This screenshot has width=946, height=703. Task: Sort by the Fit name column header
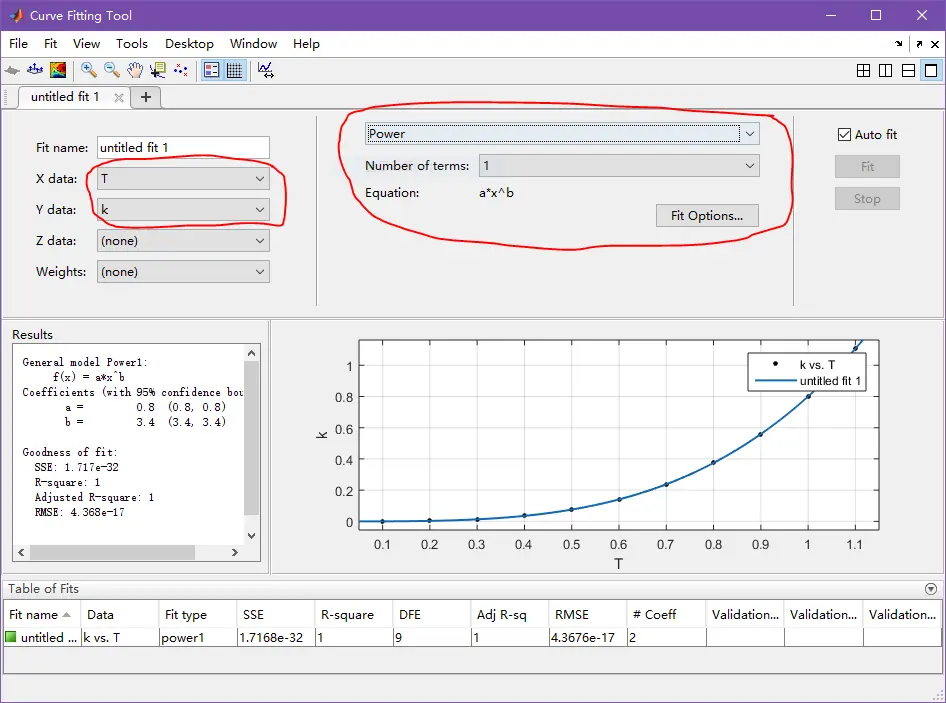coord(42,614)
